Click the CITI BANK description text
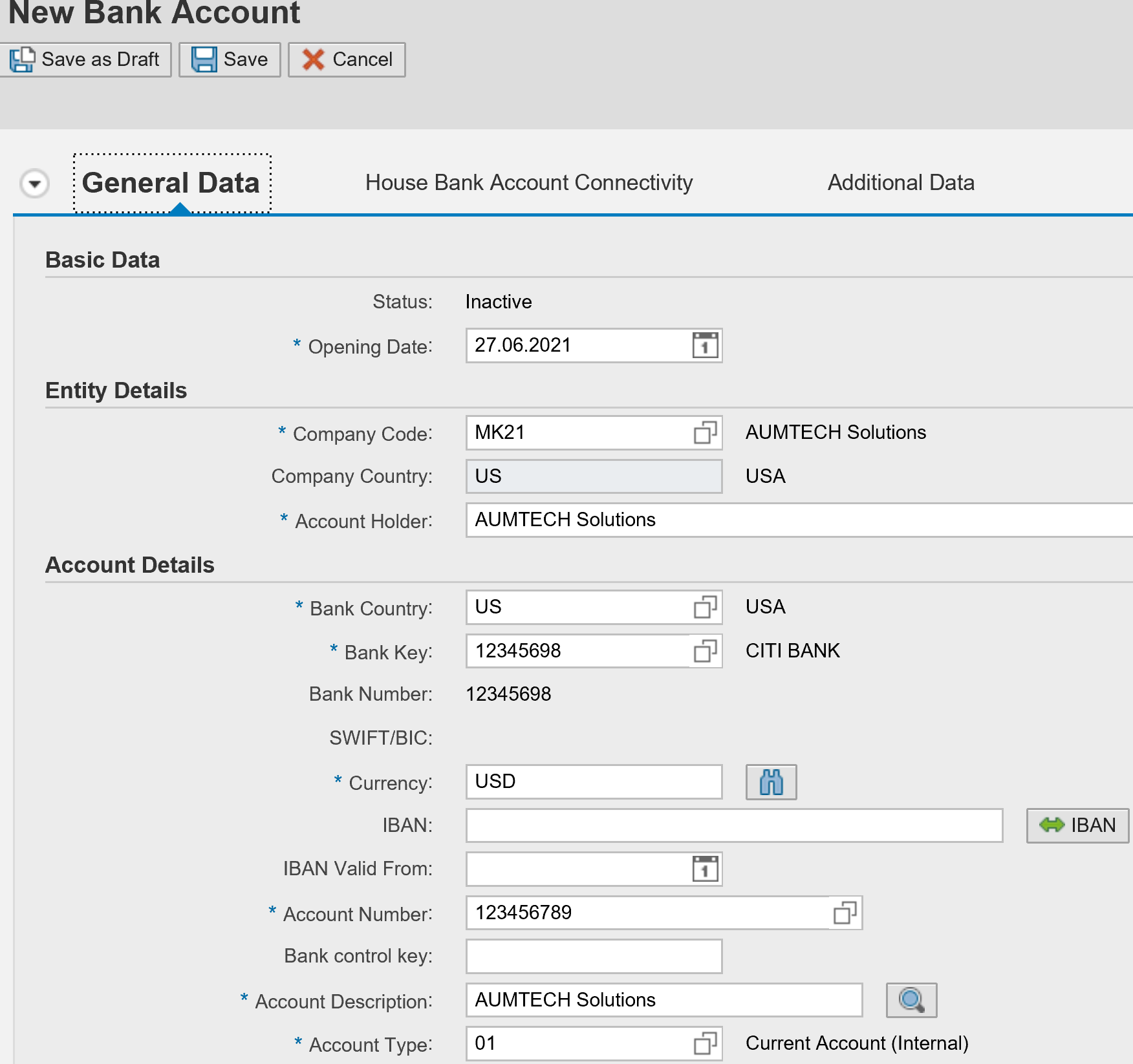Viewport: 1133px width, 1064px height. (x=792, y=650)
